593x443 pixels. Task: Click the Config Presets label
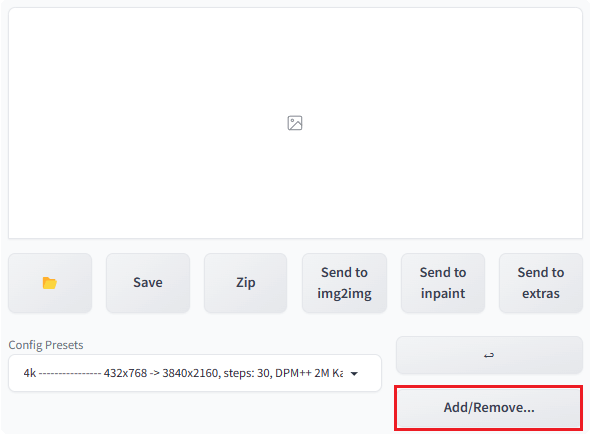point(46,345)
